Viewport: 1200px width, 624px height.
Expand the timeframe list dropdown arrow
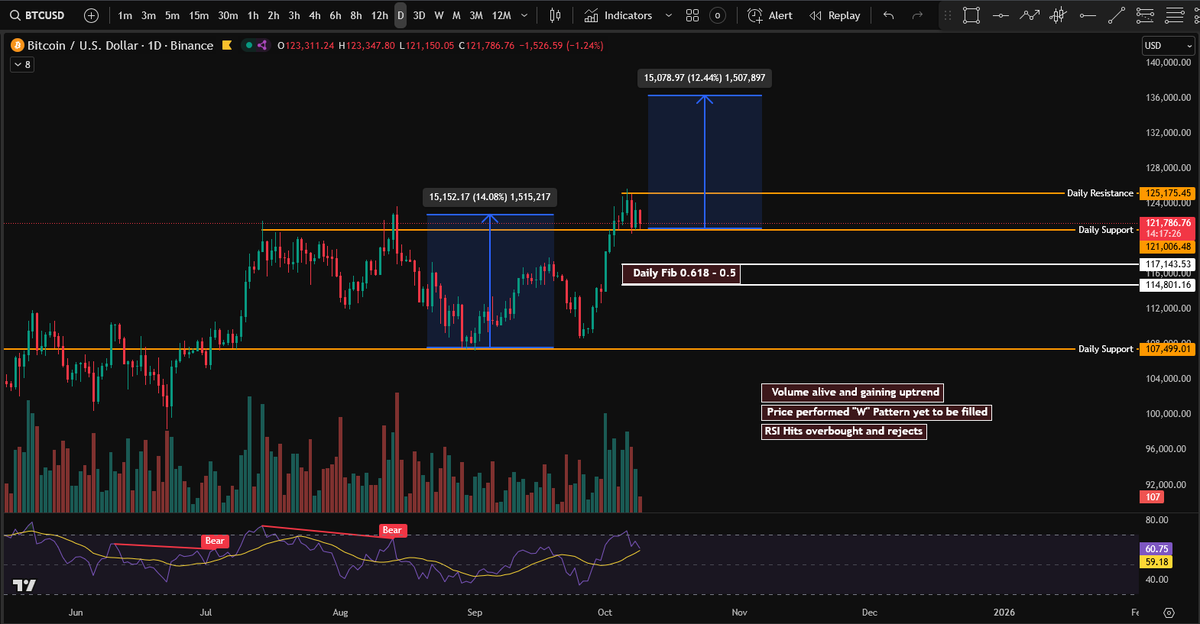pos(526,15)
